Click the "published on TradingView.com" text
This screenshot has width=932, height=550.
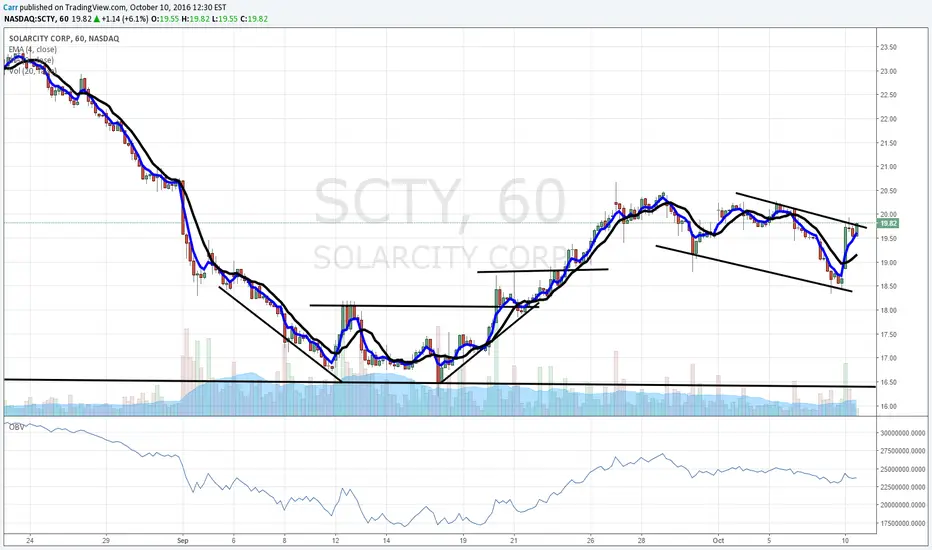[x=73, y=8]
